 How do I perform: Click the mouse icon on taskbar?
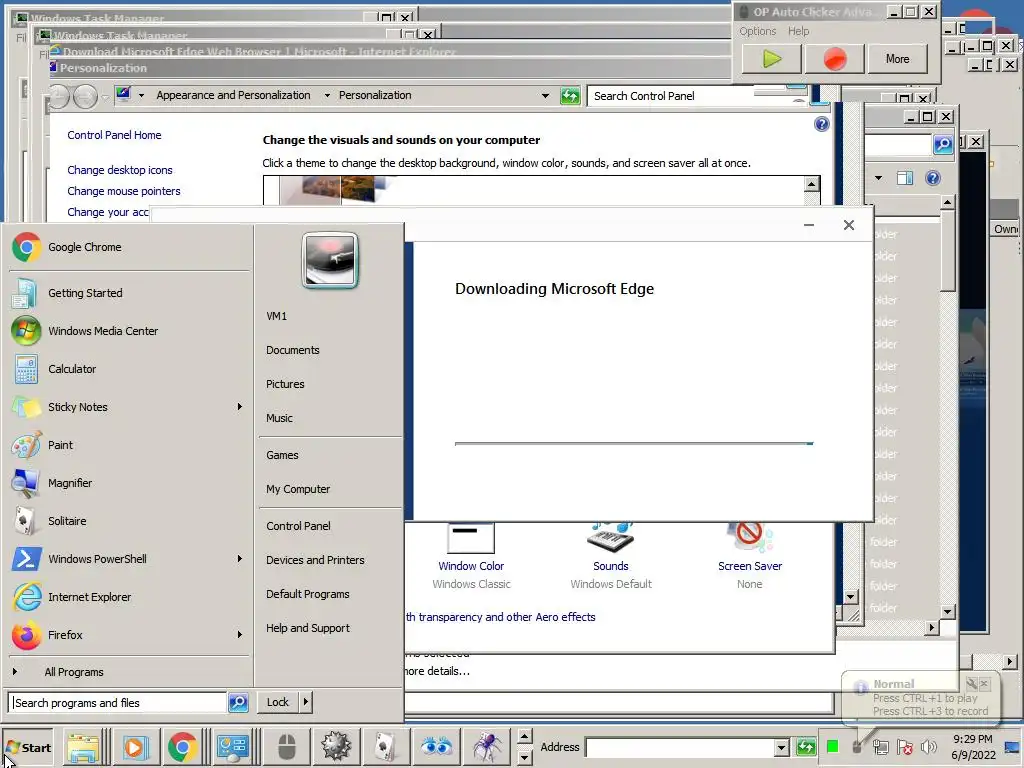click(x=287, y=747)
